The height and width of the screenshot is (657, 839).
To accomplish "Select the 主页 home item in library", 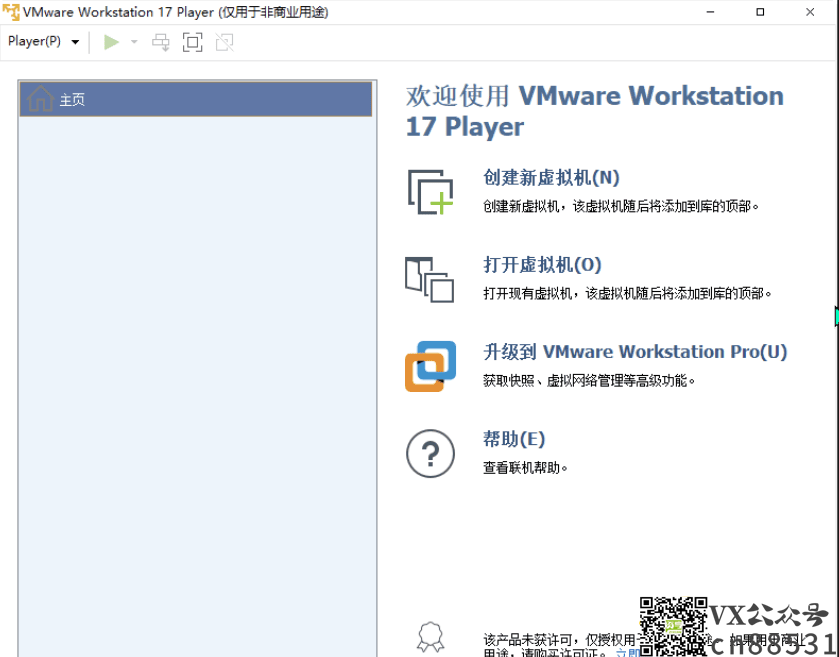I will coord(196,99).
